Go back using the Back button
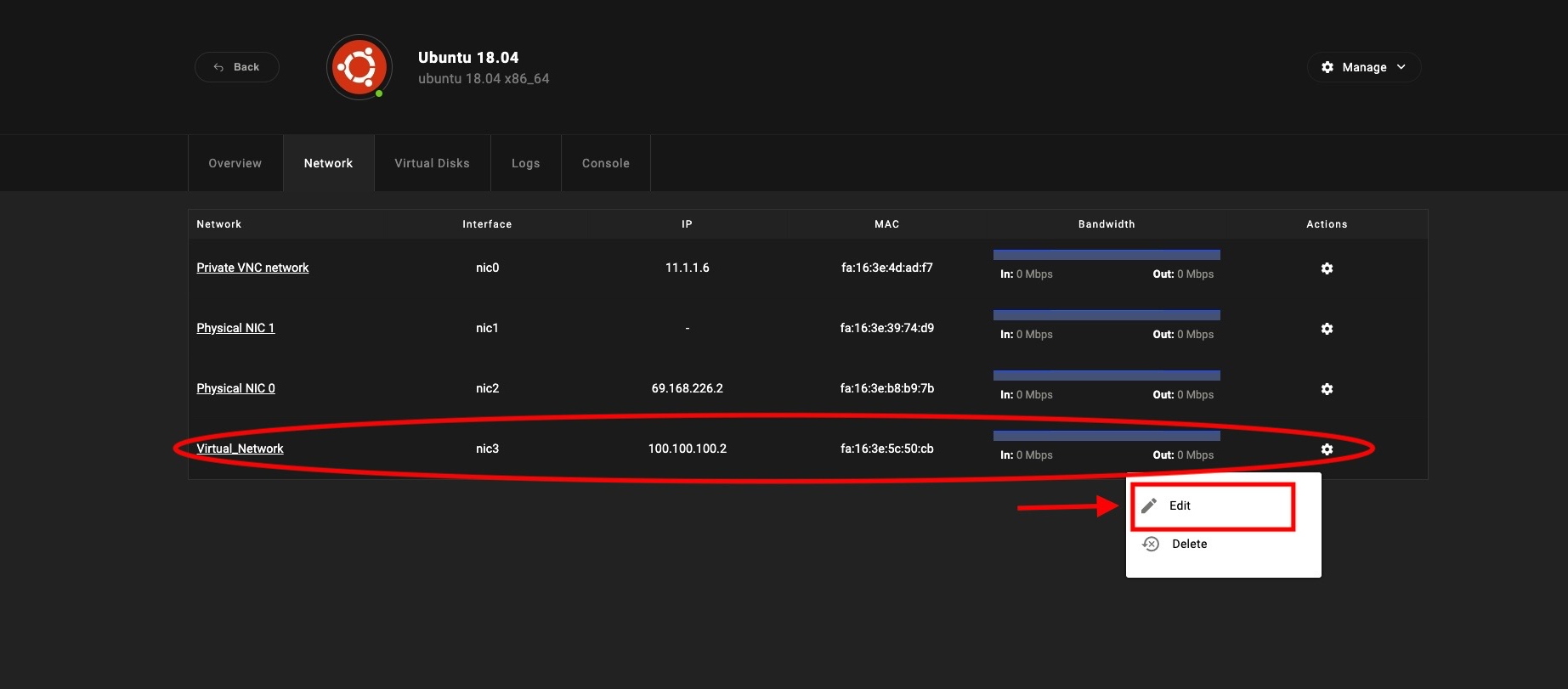The width and height of the screenshot is (1568, 689). click(237, 67)
